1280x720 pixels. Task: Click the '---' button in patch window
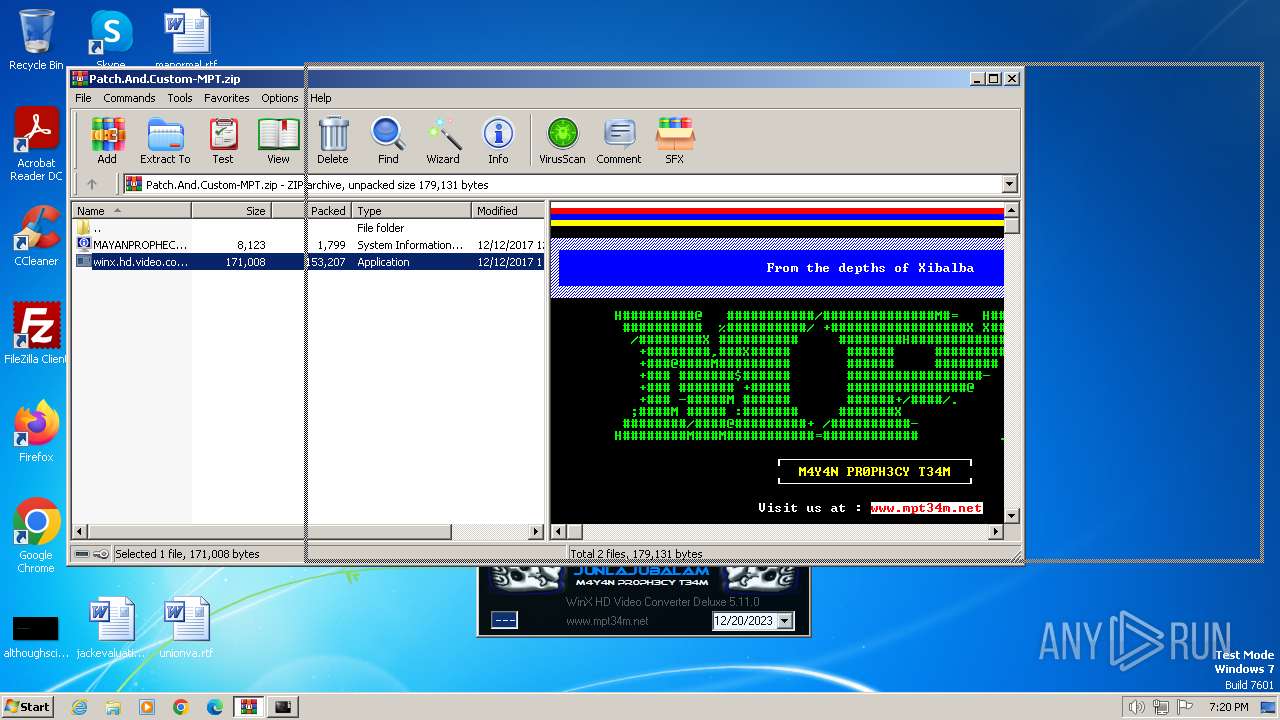coord(504,621)
